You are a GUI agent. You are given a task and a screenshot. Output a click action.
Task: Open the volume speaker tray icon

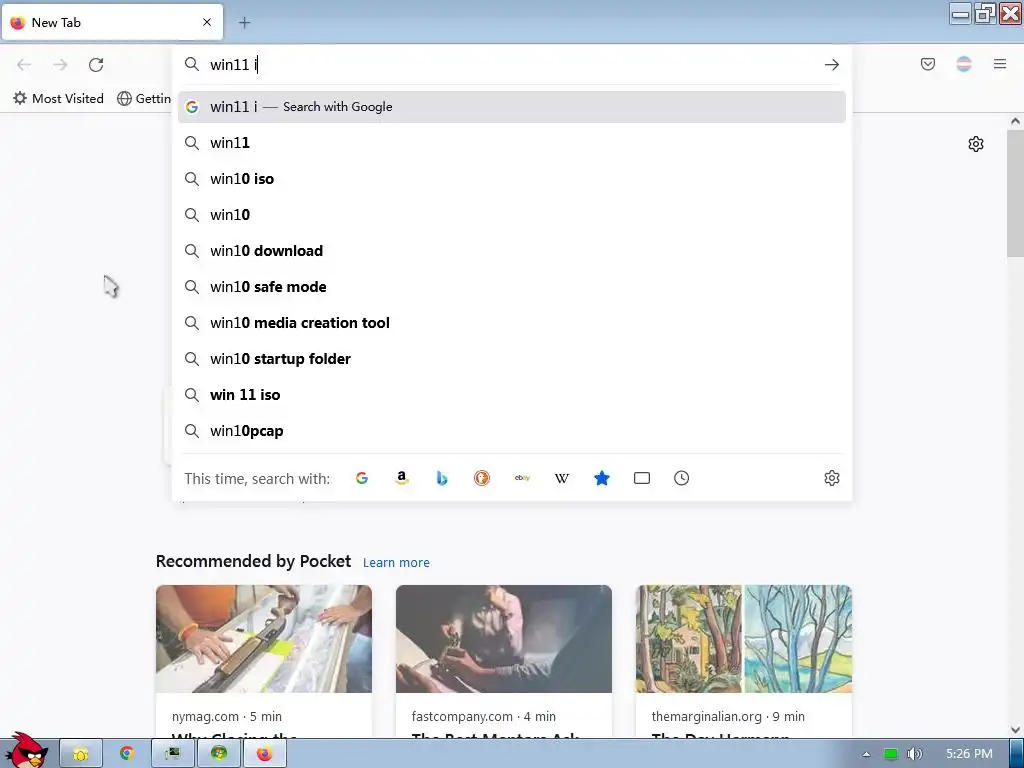click(x=914, y=754)
